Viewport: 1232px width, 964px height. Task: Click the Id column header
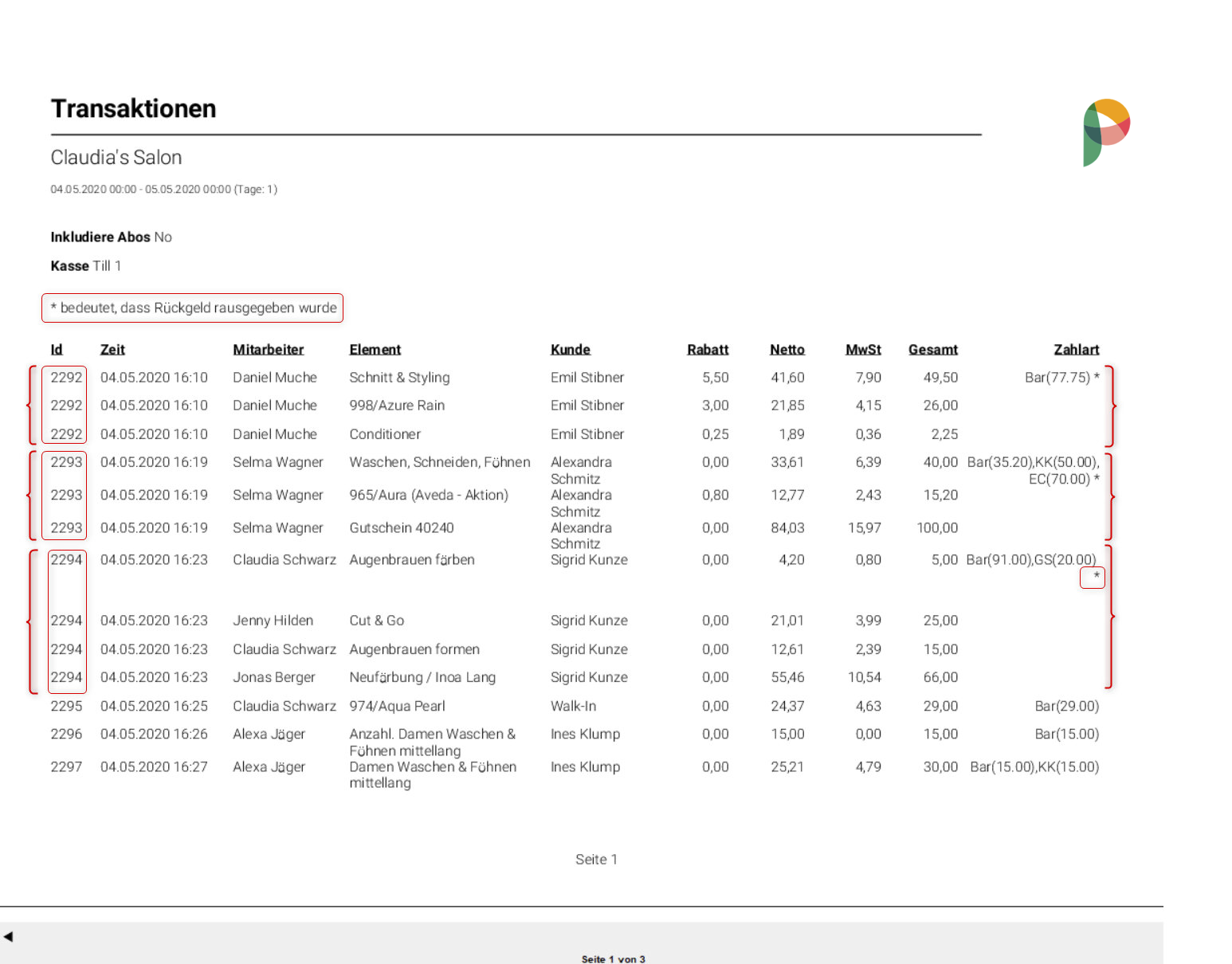(x=57, y=350)
